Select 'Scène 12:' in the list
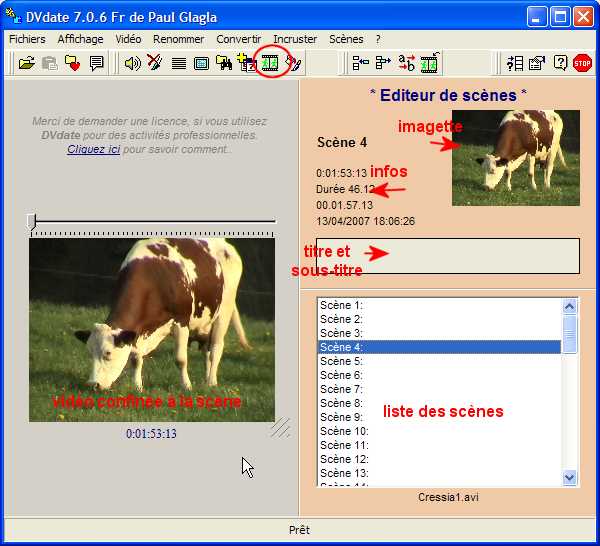The image size is (600, 546). point(439,459)
